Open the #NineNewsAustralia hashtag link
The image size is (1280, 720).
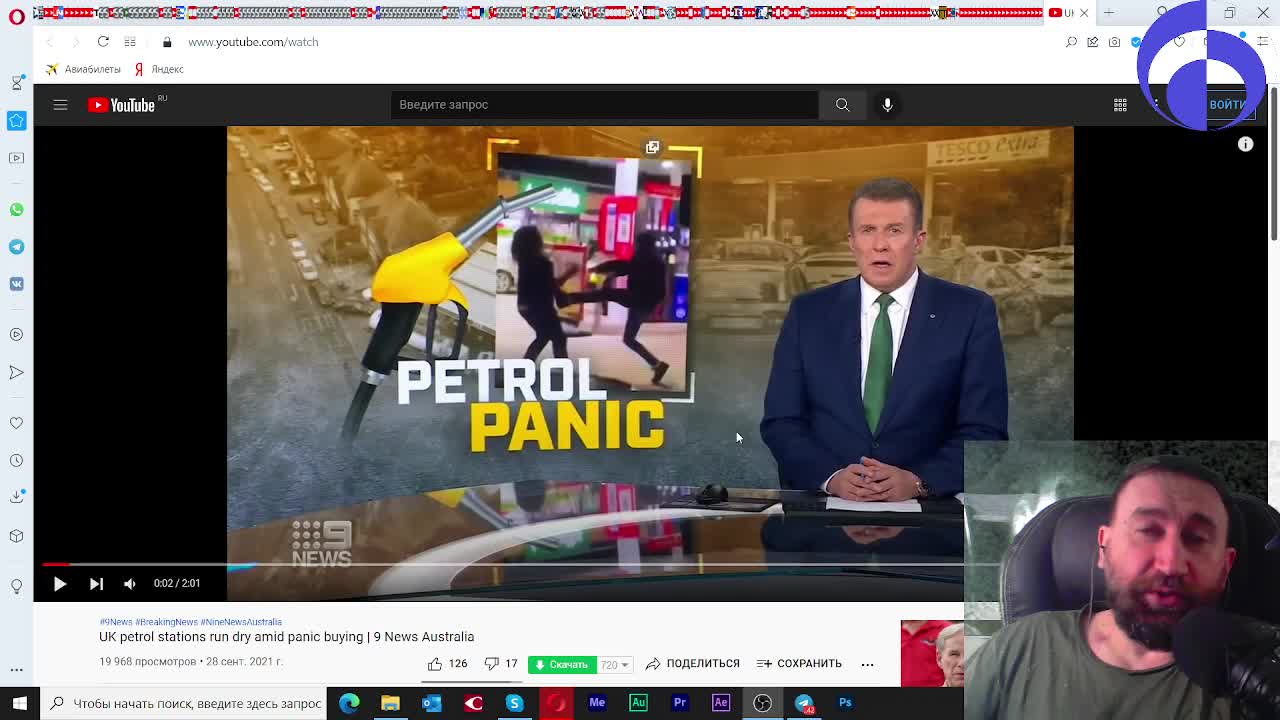241,622
